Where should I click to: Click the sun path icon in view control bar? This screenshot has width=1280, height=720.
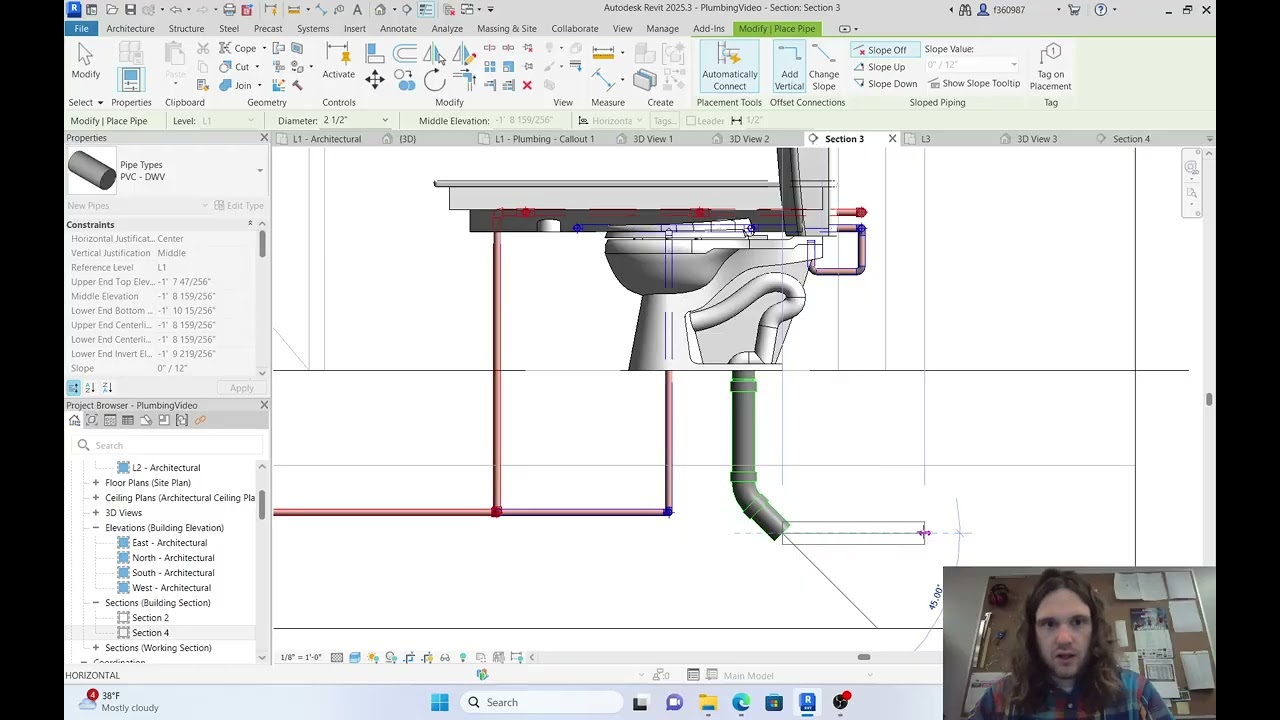click(x=373, y=657)
